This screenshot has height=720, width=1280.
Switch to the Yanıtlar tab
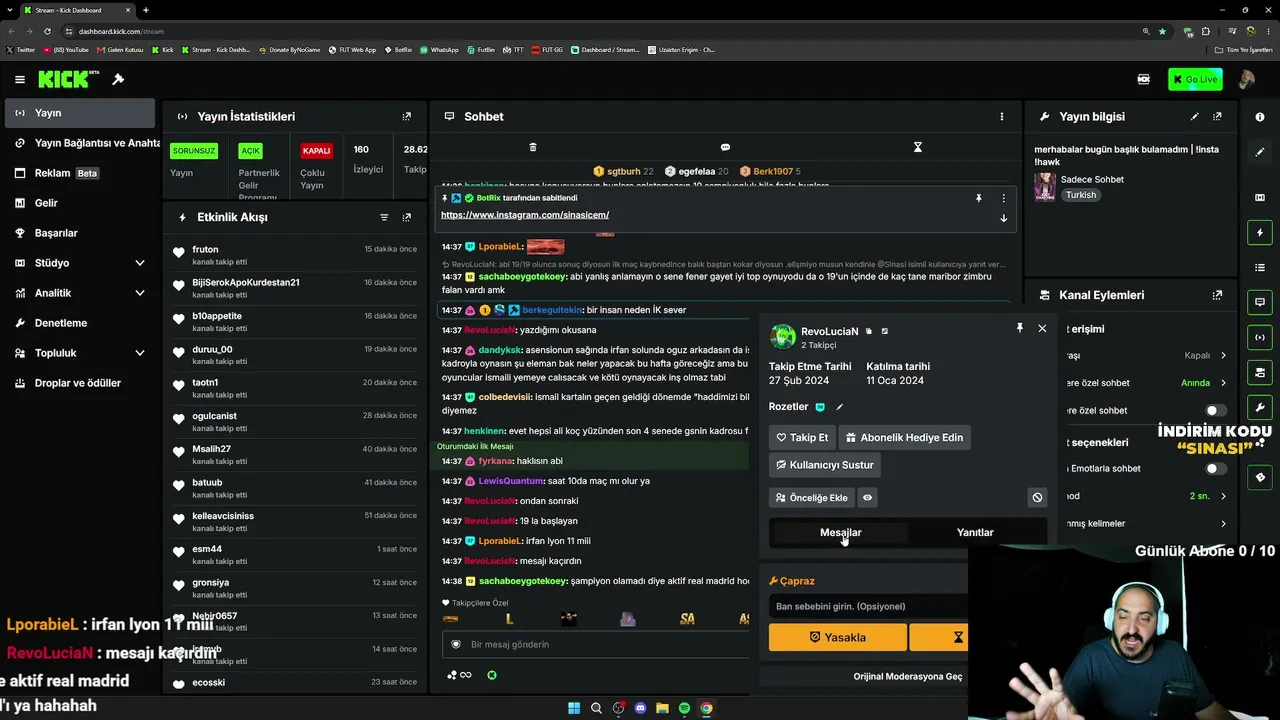pos(975,532)
